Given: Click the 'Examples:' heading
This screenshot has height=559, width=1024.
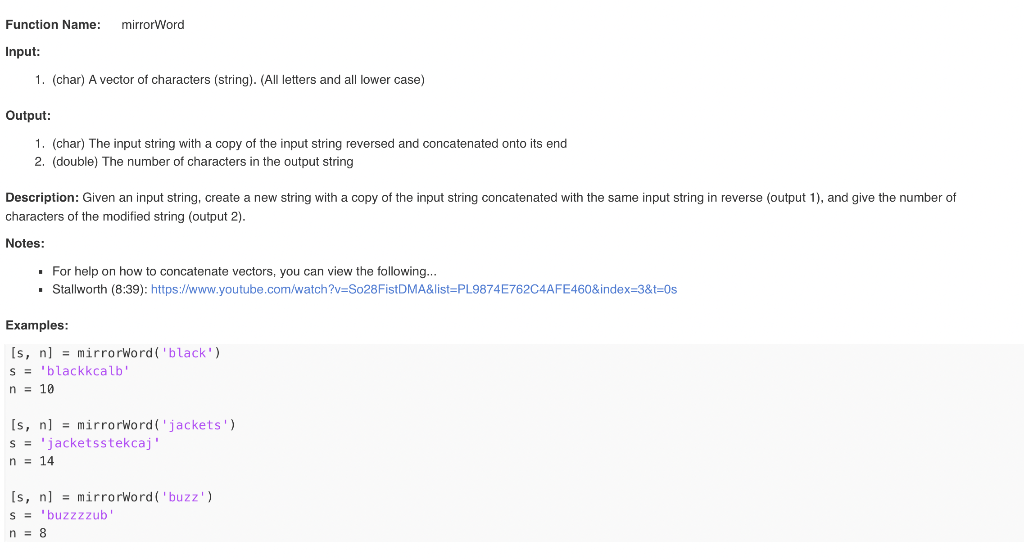Looking at the screenshot, I should tap(37, 325).
